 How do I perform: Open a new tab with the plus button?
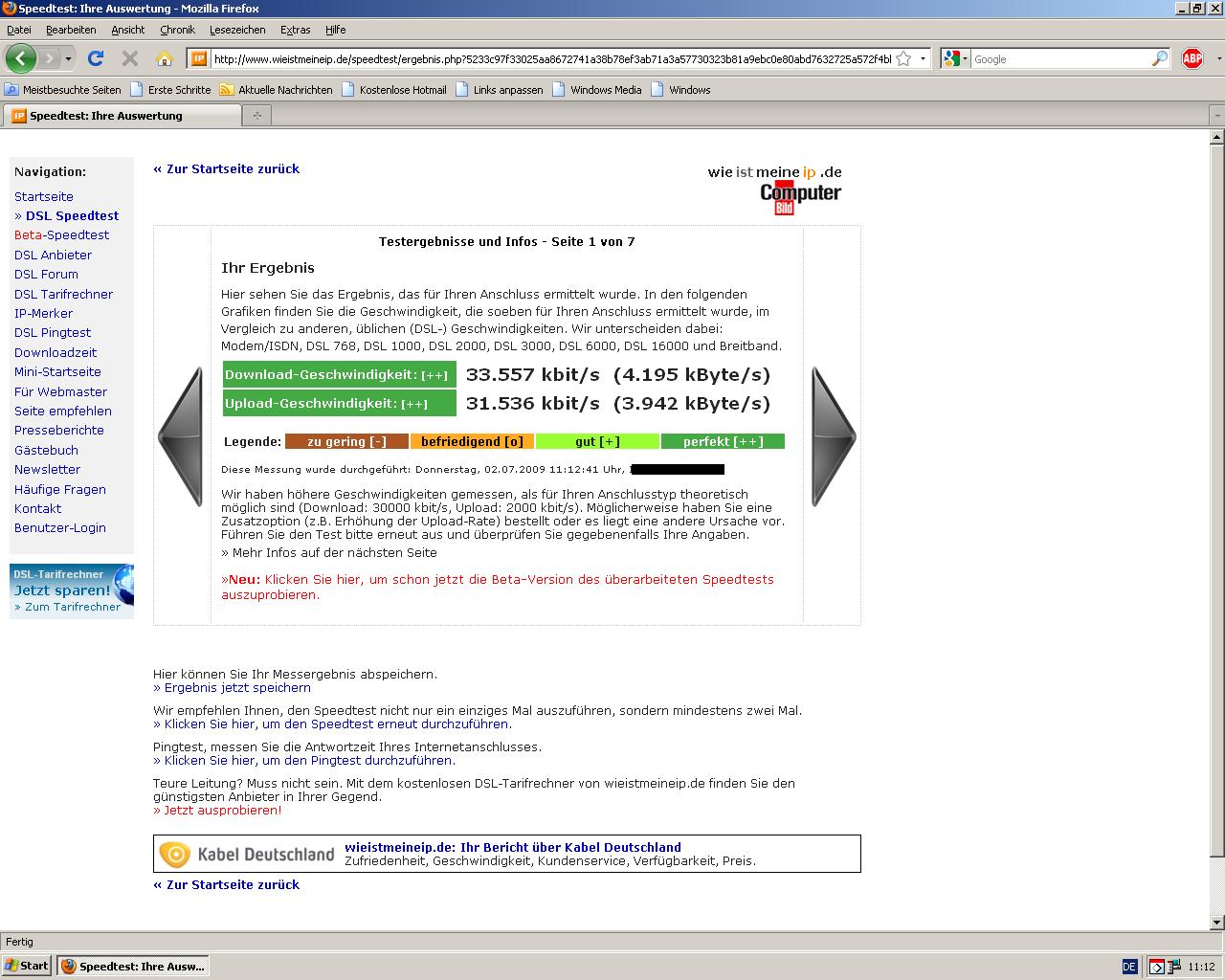coord(256,116)
